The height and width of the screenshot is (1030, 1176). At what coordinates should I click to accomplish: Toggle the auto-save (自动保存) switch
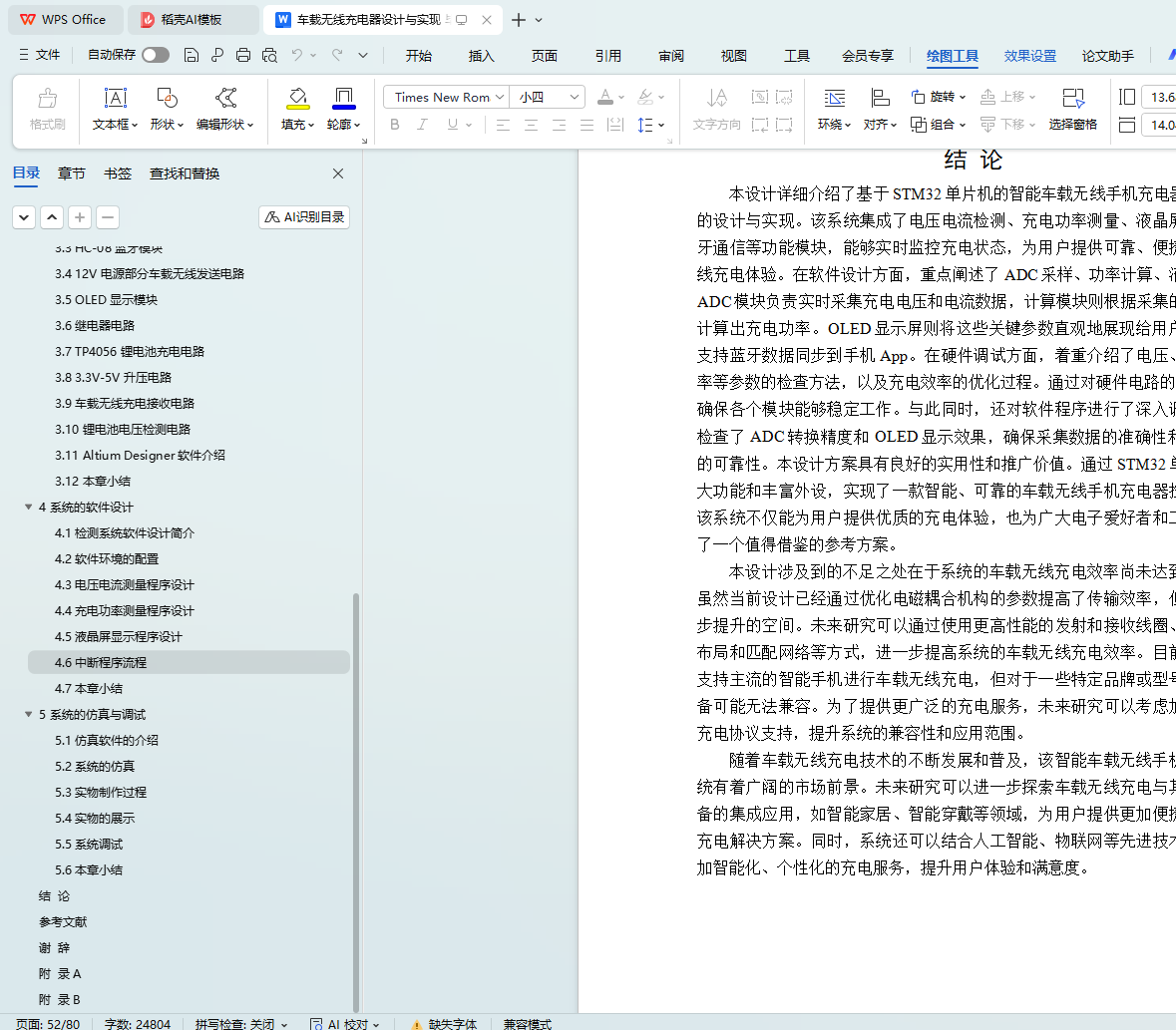[155, 55]
